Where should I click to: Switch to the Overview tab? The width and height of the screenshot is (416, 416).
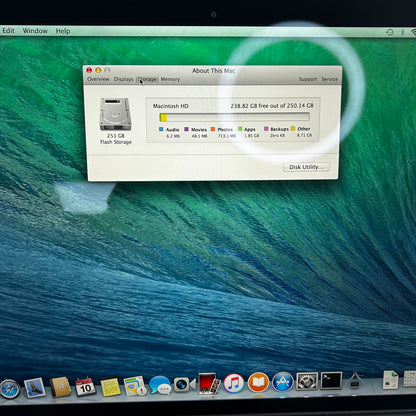point(98,79)
